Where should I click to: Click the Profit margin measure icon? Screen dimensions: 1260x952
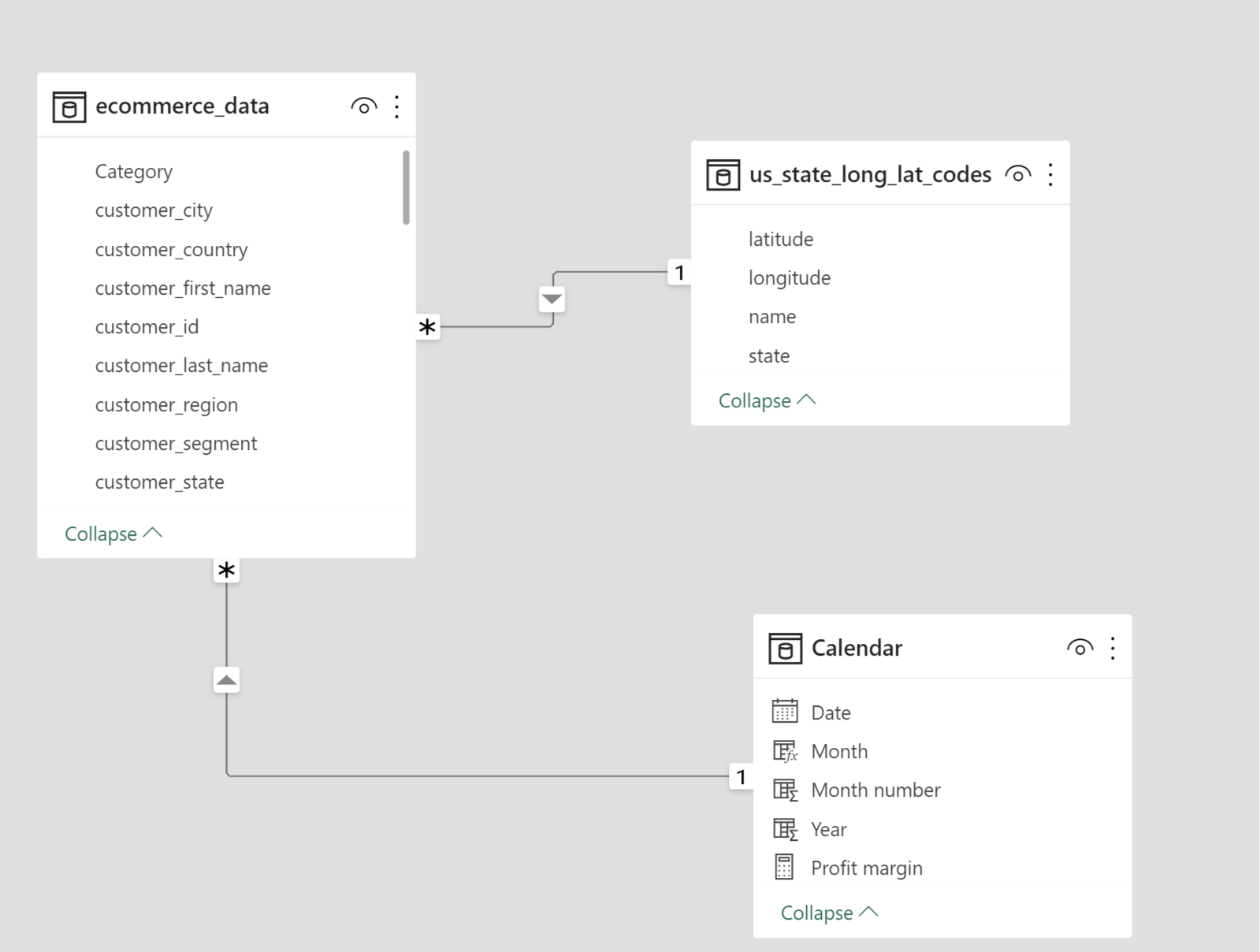click(x=784, y=867)
